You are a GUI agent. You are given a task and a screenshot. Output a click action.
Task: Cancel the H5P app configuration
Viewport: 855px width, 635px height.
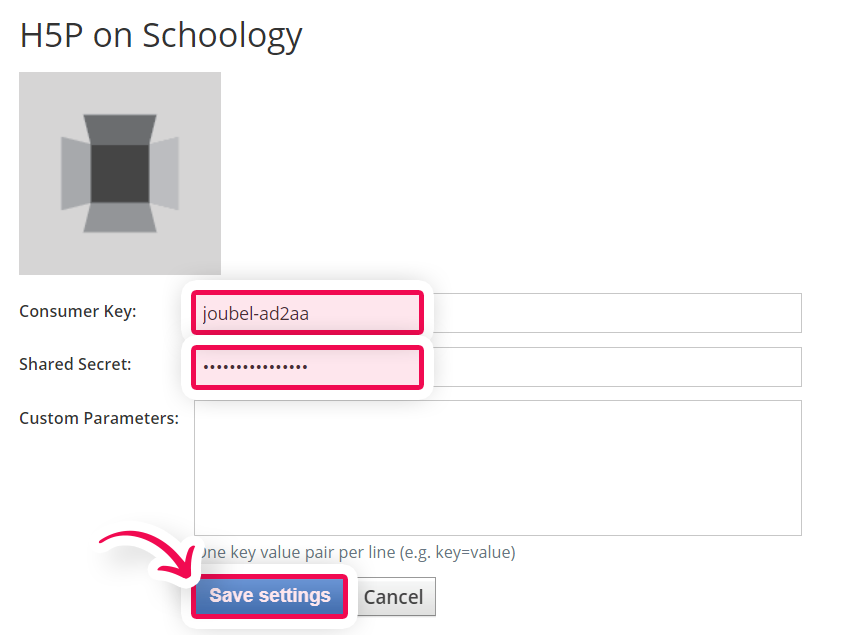click(x=393, y=597)
